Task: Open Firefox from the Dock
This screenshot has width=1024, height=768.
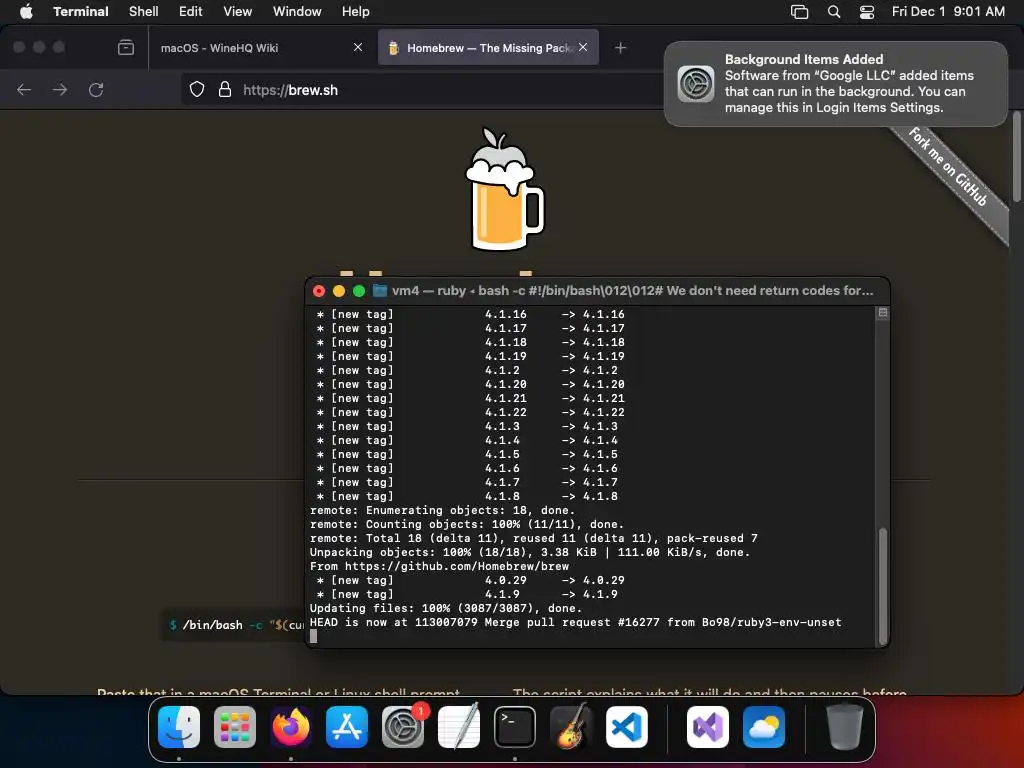Action: click(x=291, y=727)
